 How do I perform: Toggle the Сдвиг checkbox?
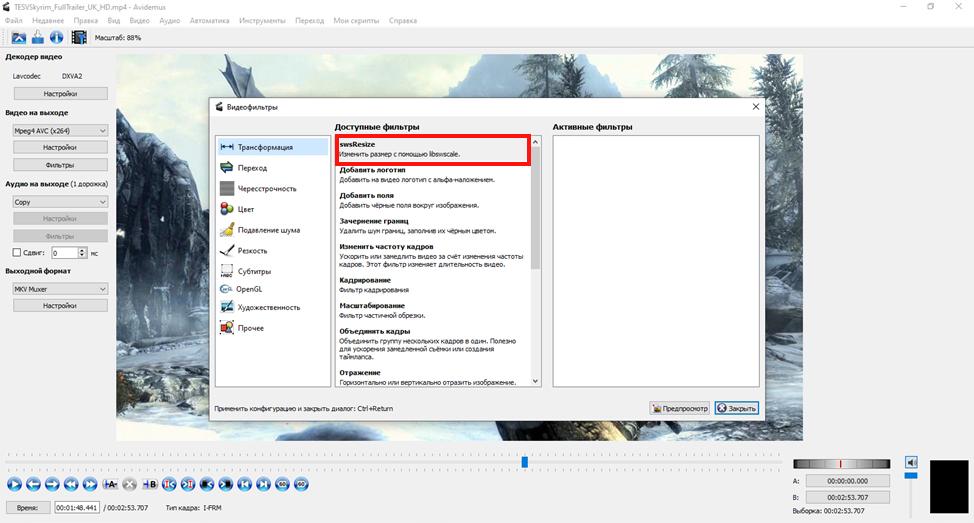(17, 253)
